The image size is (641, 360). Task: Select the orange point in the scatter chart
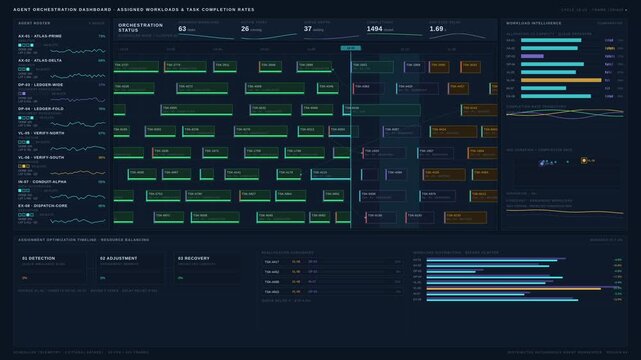pyautogui.click(x=584, y=161)
